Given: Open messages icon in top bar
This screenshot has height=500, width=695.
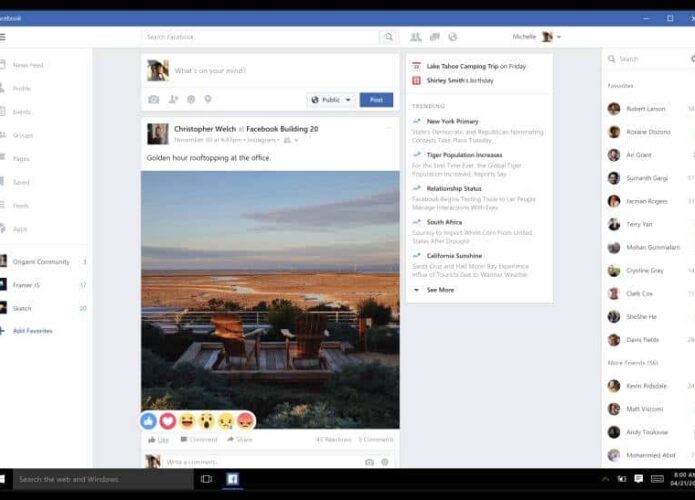Looking at the screenshot, I should point(435,37).
